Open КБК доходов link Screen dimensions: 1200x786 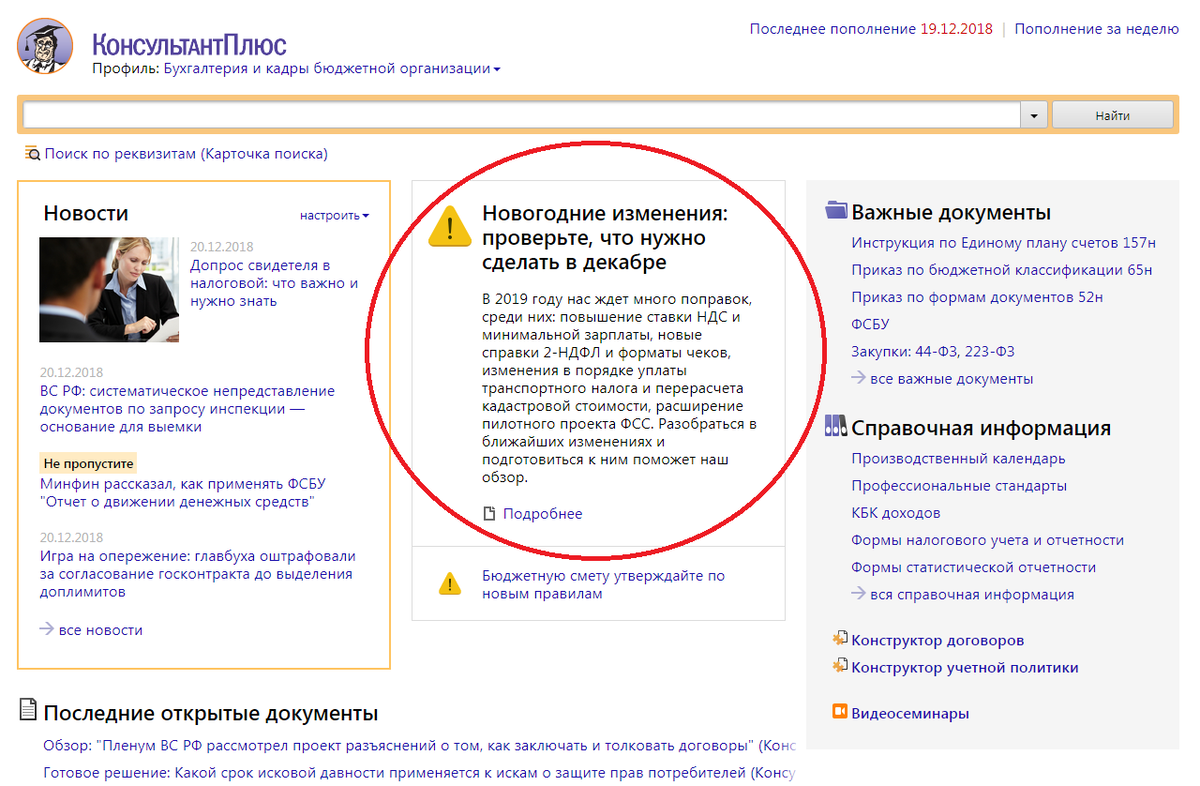pos(896,513)
